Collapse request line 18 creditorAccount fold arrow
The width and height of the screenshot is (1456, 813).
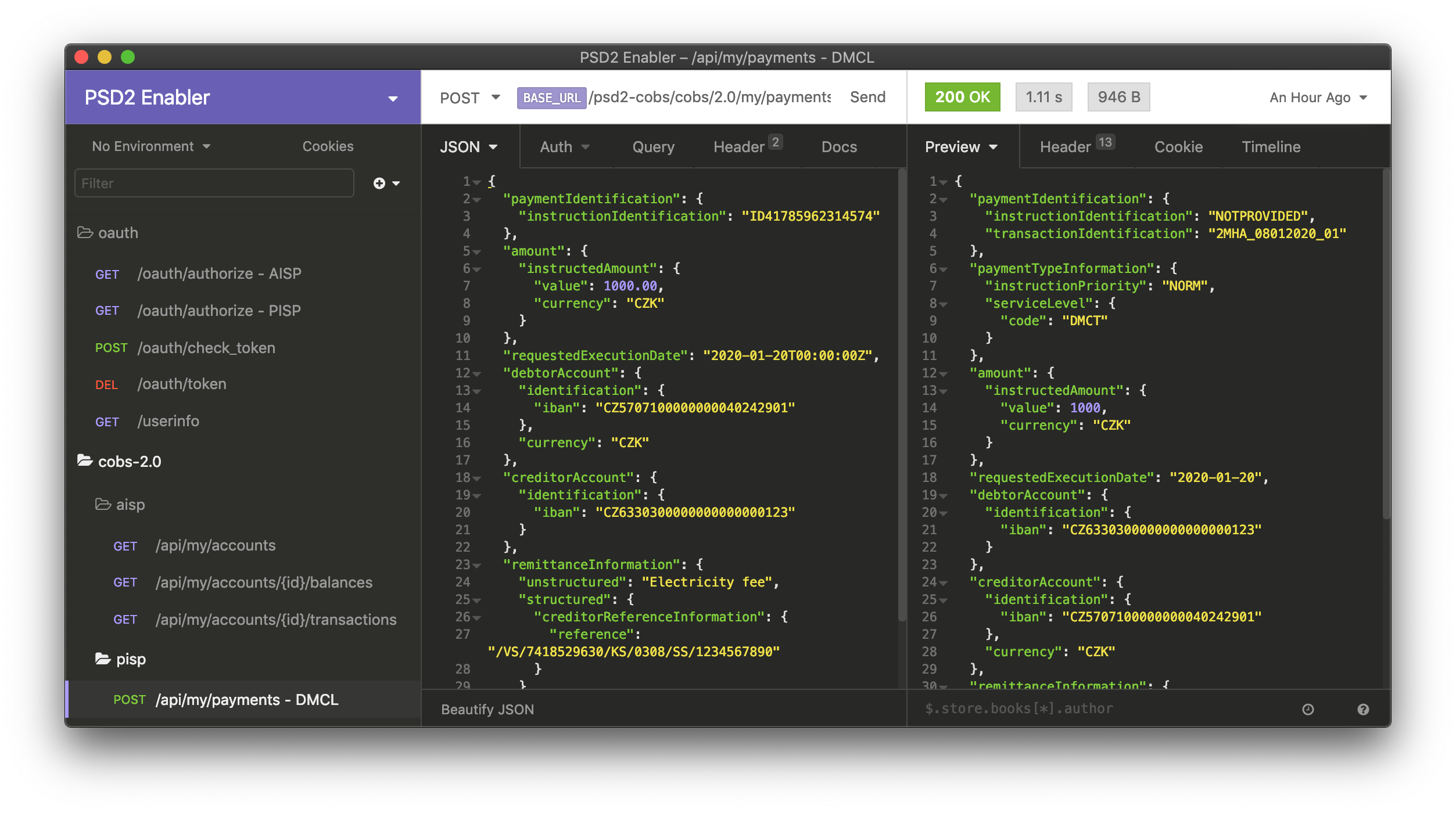point(477,479)
